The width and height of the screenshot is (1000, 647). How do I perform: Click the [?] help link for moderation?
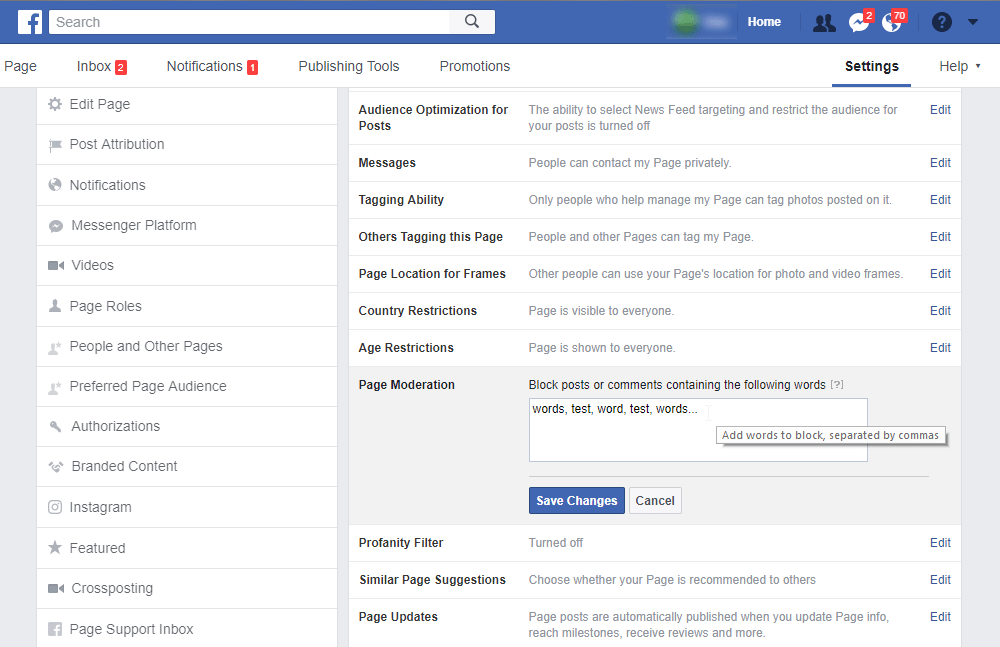tap(837, 385)
